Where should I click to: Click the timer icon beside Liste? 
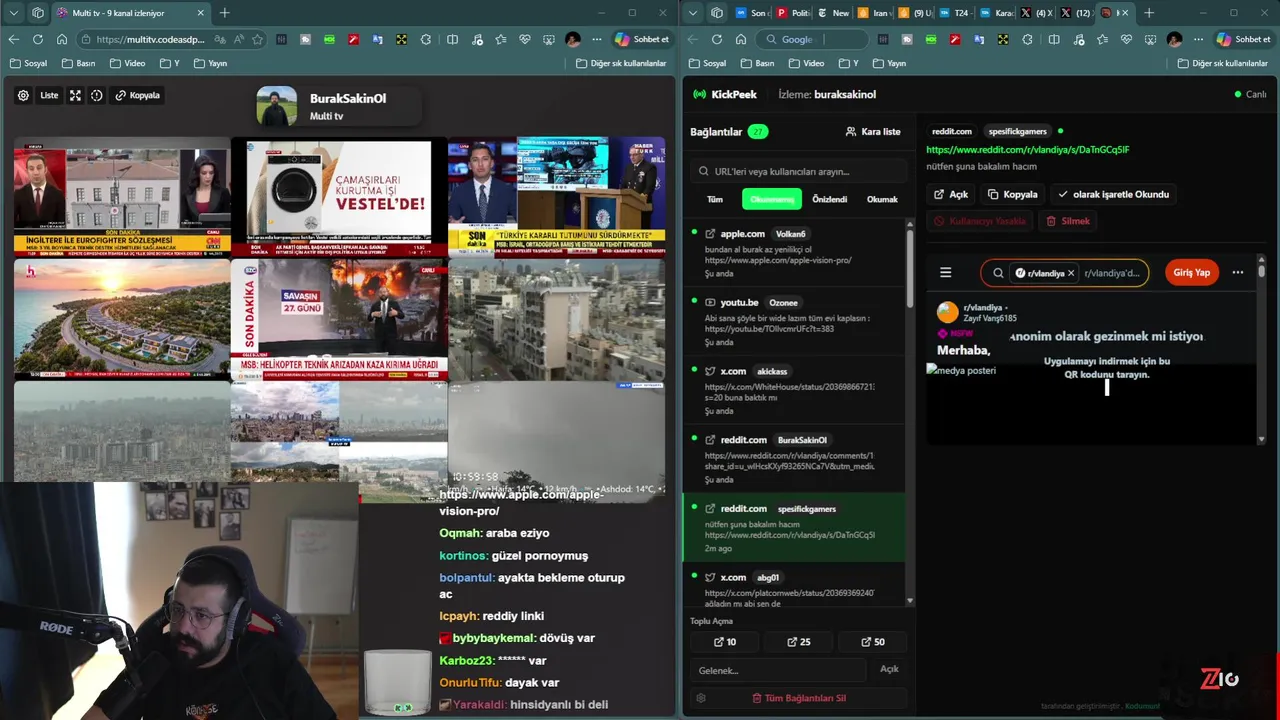(97, 95)
